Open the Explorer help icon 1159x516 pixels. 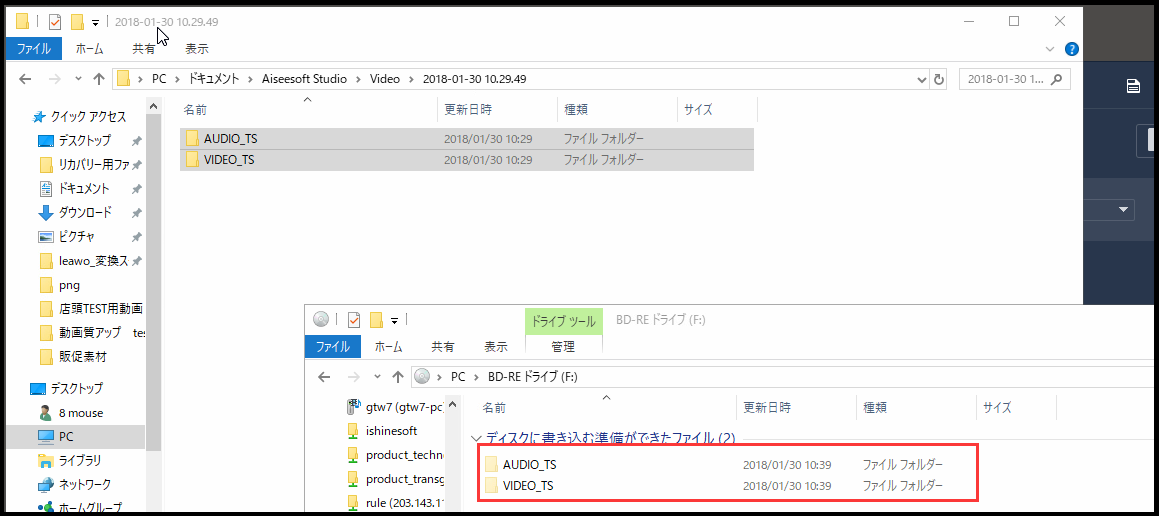pos(1071,50)
